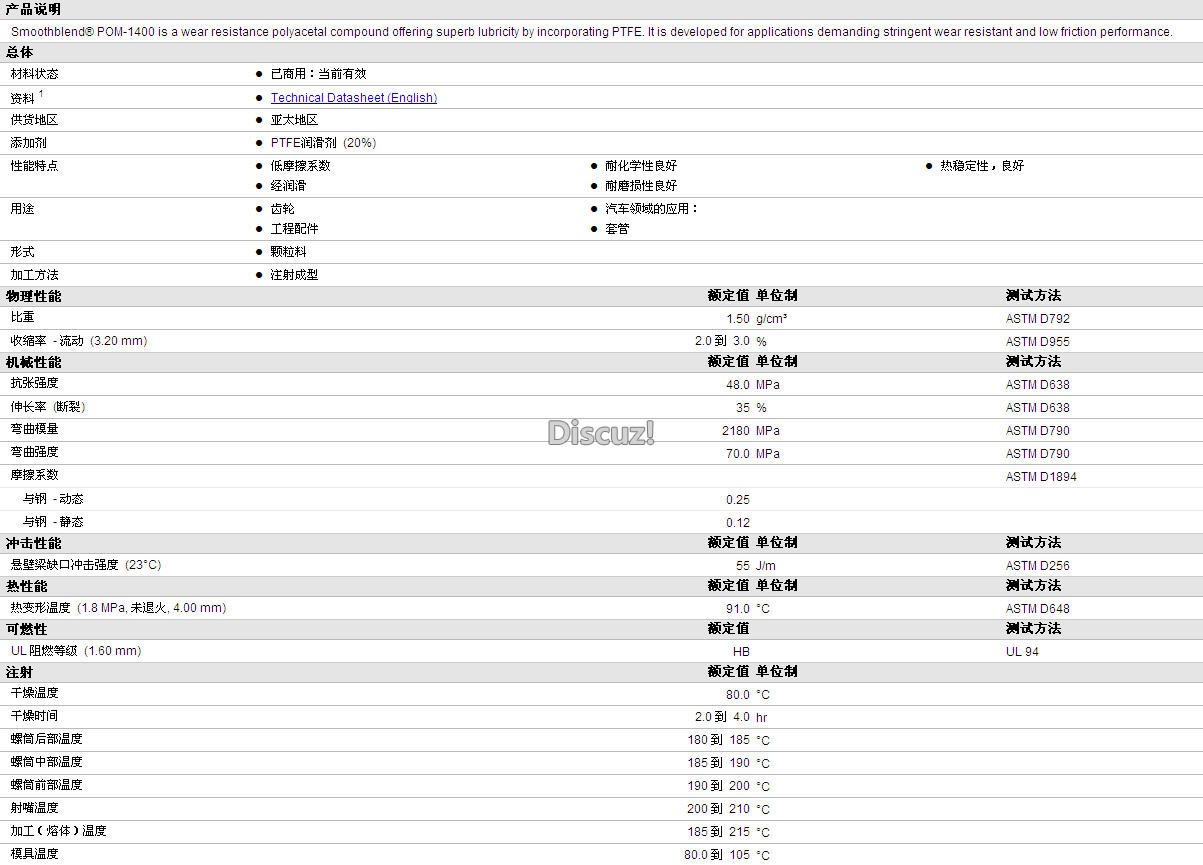
Task: Click the 加工（熔体）温度 label
Action: coord(59,831)
